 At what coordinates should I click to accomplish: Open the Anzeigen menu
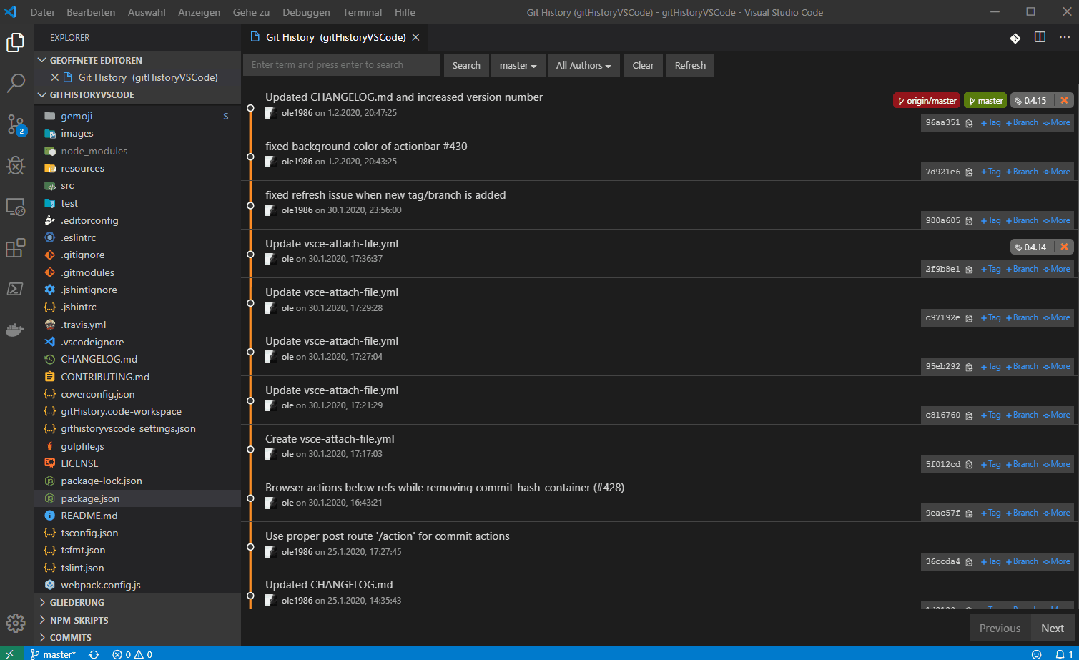click(199, 12)
